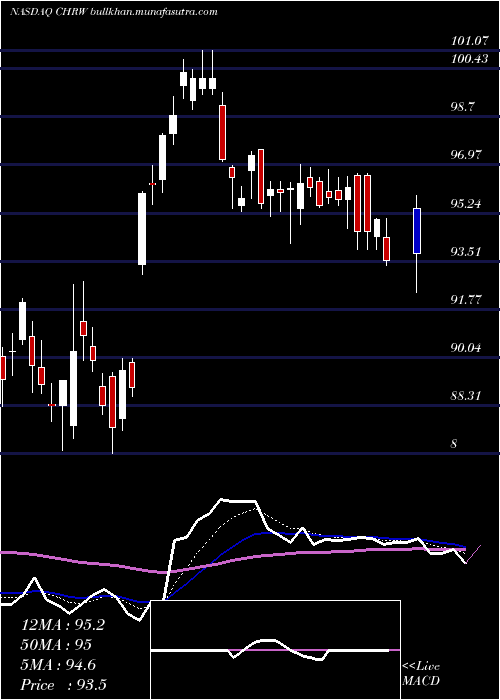Click the 93.51 price level label
This screenshot has height=700, width=500.
click(467, 252)
